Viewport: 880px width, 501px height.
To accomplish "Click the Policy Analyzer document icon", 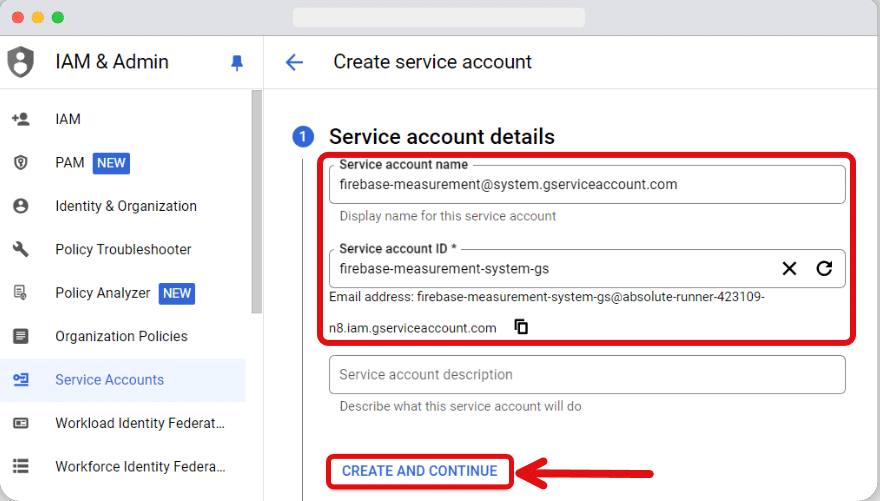I will click(x=21, y=292).
